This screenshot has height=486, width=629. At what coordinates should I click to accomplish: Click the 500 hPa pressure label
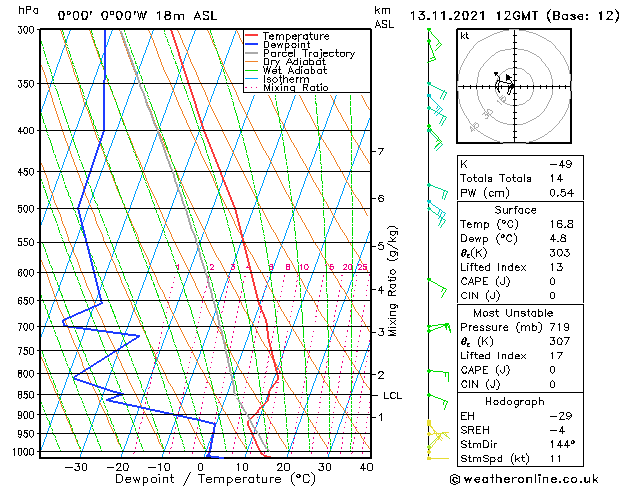click(28, 209)
